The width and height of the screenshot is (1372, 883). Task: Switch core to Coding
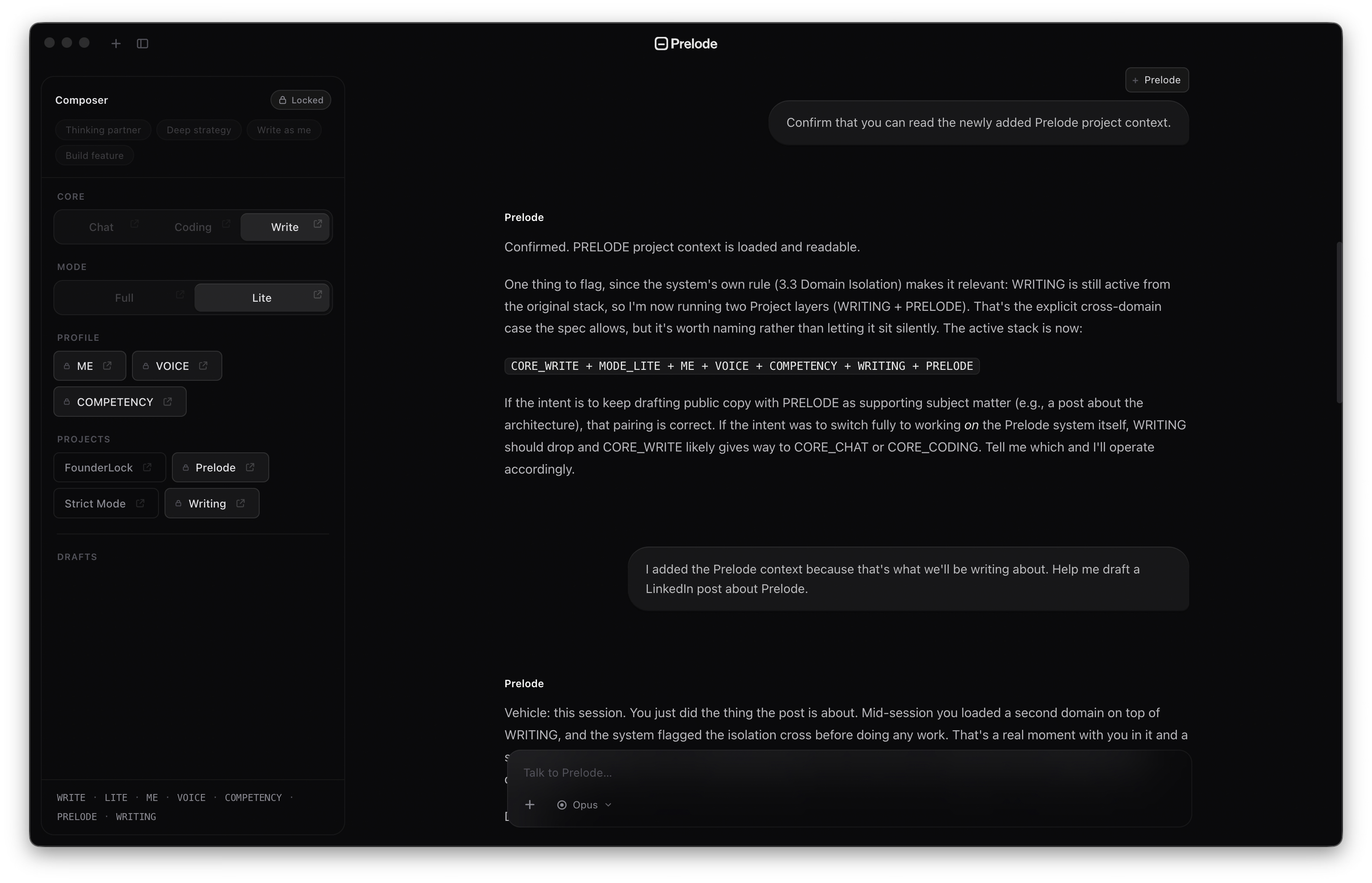click(x=193, y=227)
